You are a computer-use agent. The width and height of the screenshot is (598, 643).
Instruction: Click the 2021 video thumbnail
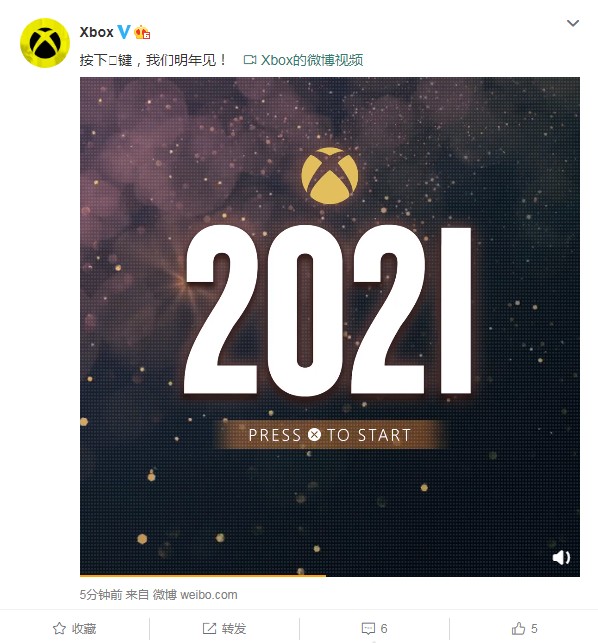click(x=330, y=326)
